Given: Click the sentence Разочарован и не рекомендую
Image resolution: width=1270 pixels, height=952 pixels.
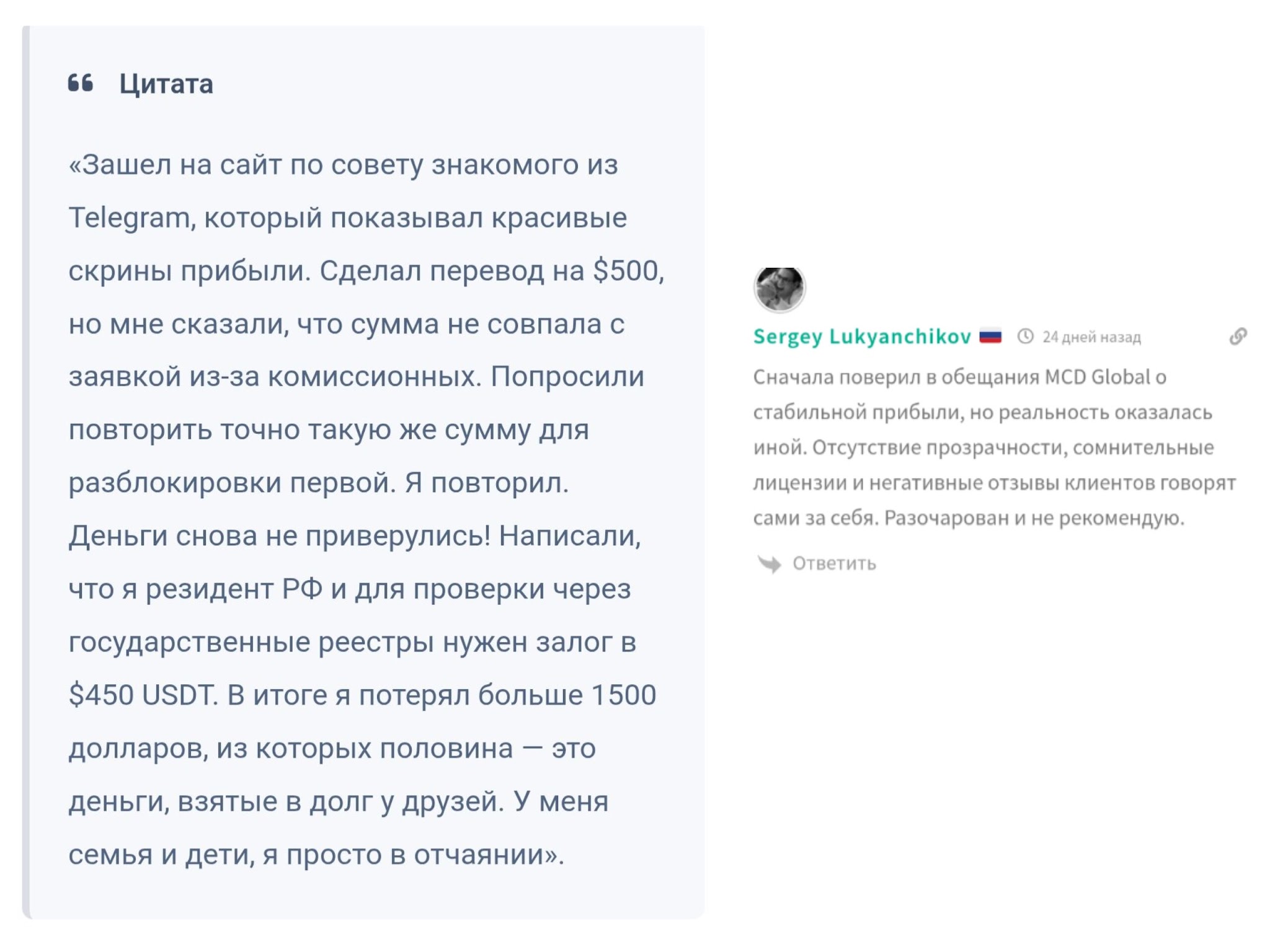Looking at the screenshot, I should tap(1034, 518).
